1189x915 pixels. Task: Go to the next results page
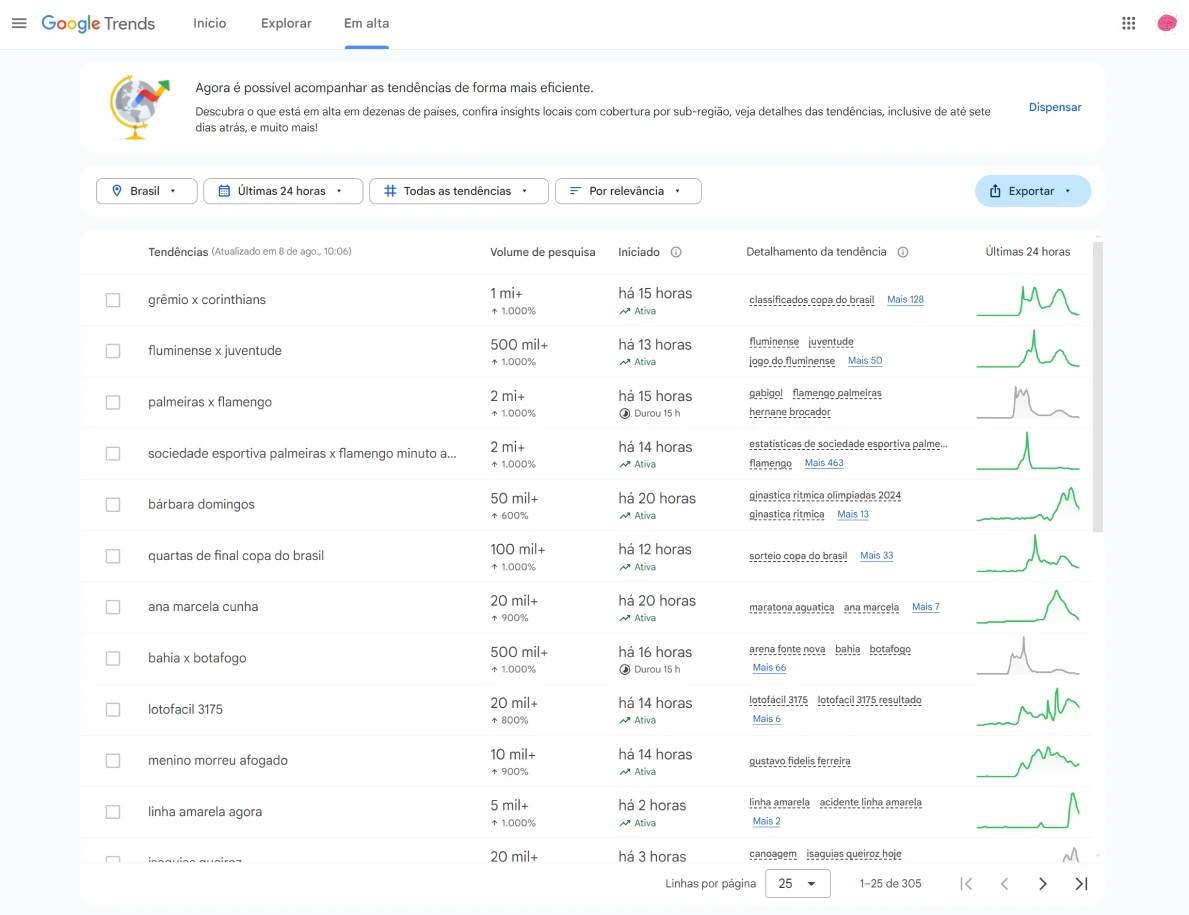tap(1043, 884)
